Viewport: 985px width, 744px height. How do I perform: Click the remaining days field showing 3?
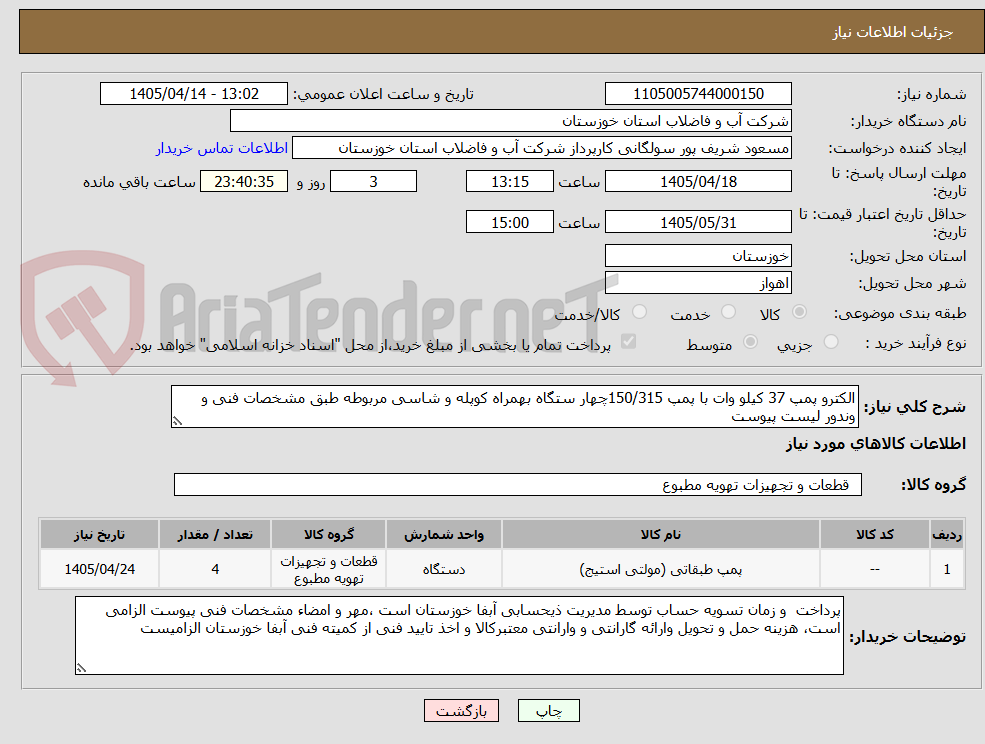[x=373, y=182]
